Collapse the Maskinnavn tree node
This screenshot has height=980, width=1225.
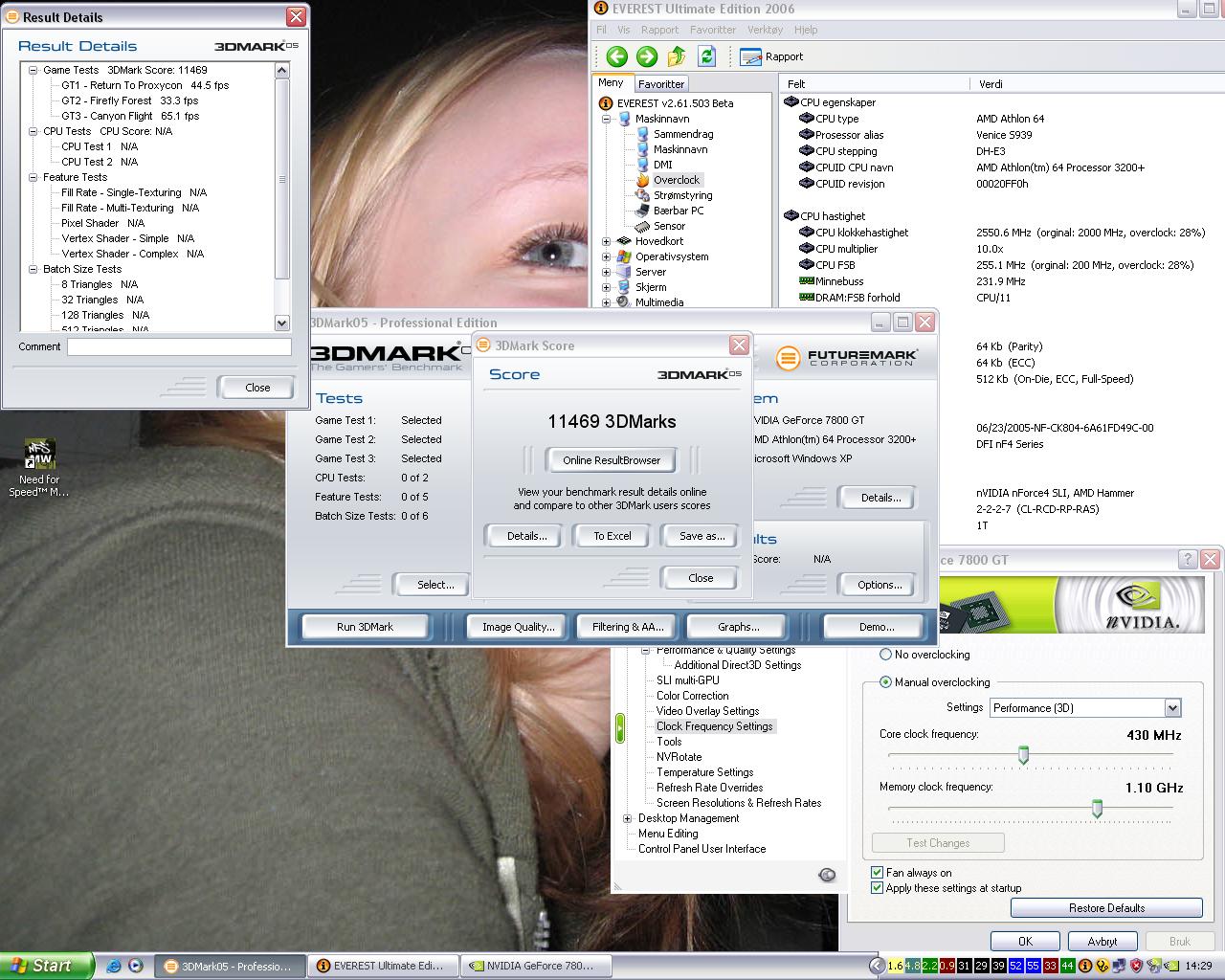[606, 120]
